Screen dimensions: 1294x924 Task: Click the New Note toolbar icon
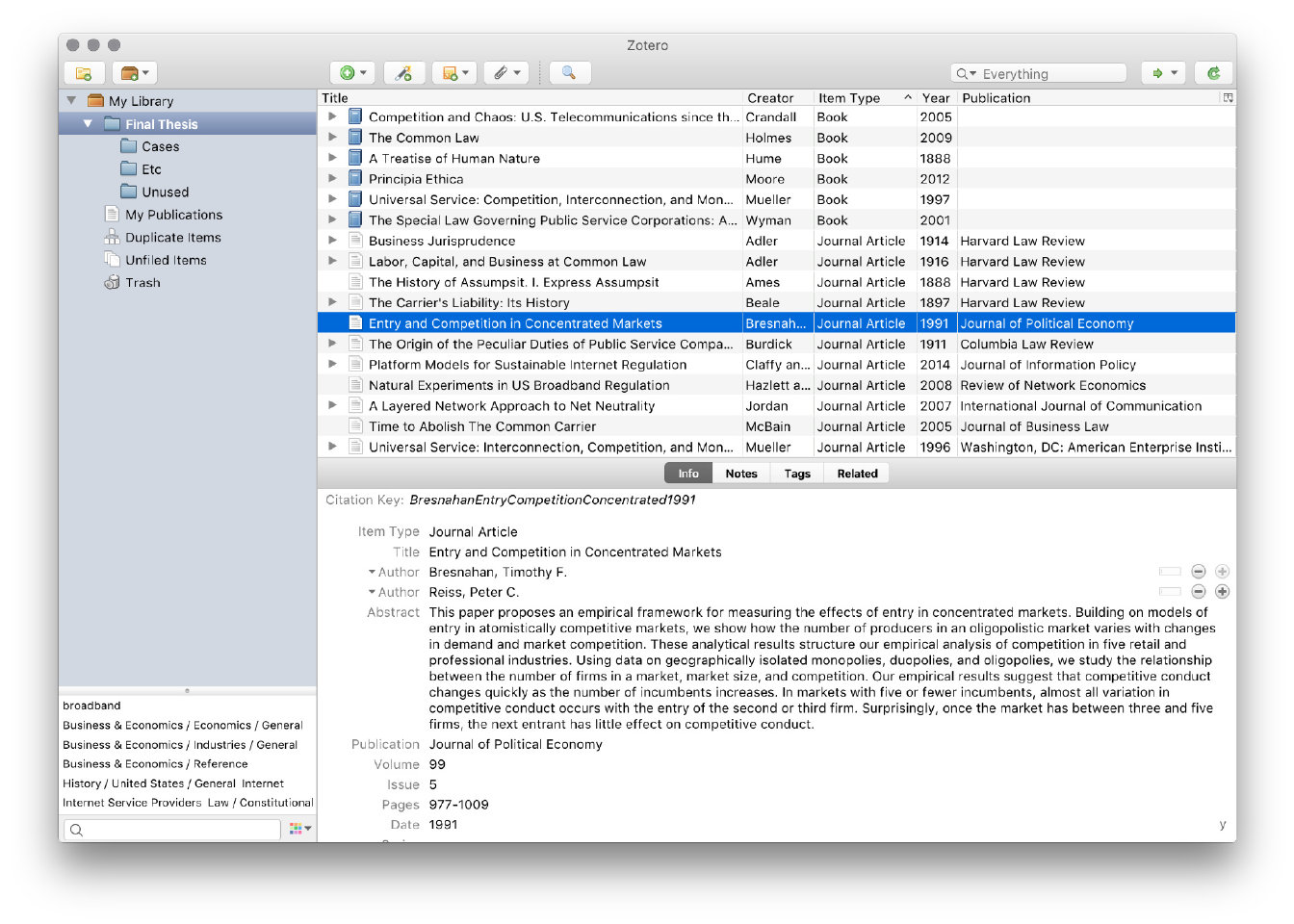(454, 73)
